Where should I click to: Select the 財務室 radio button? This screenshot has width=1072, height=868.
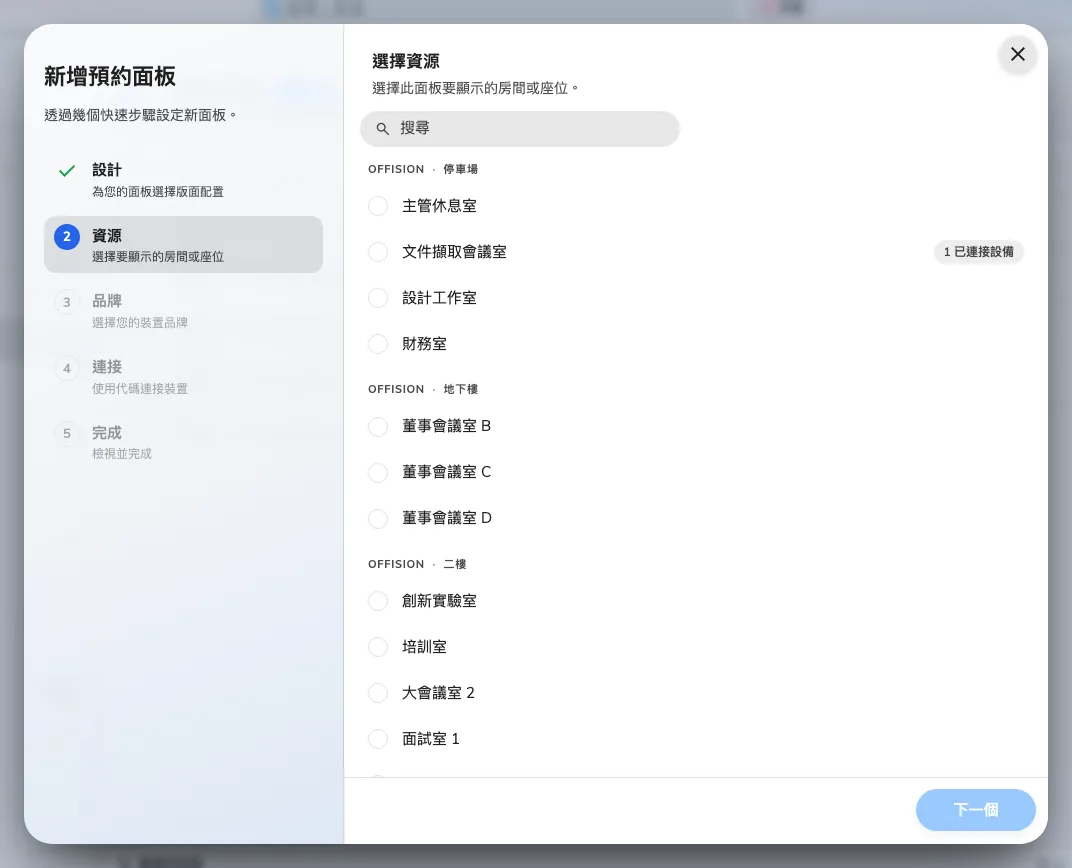point(378,344)
